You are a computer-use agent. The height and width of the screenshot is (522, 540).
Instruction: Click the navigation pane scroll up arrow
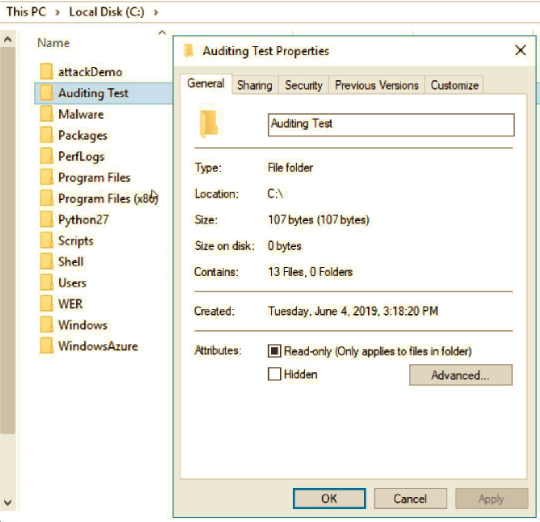[x=8, y=39]
